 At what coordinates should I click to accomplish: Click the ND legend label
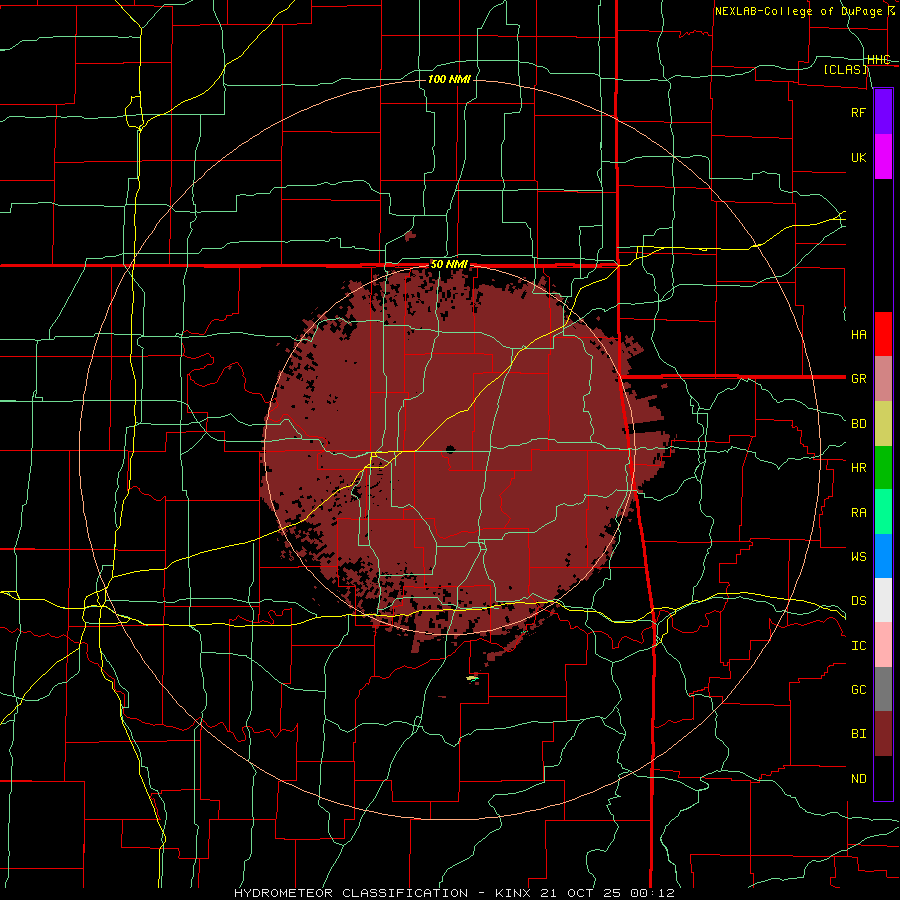coord(858,779)
